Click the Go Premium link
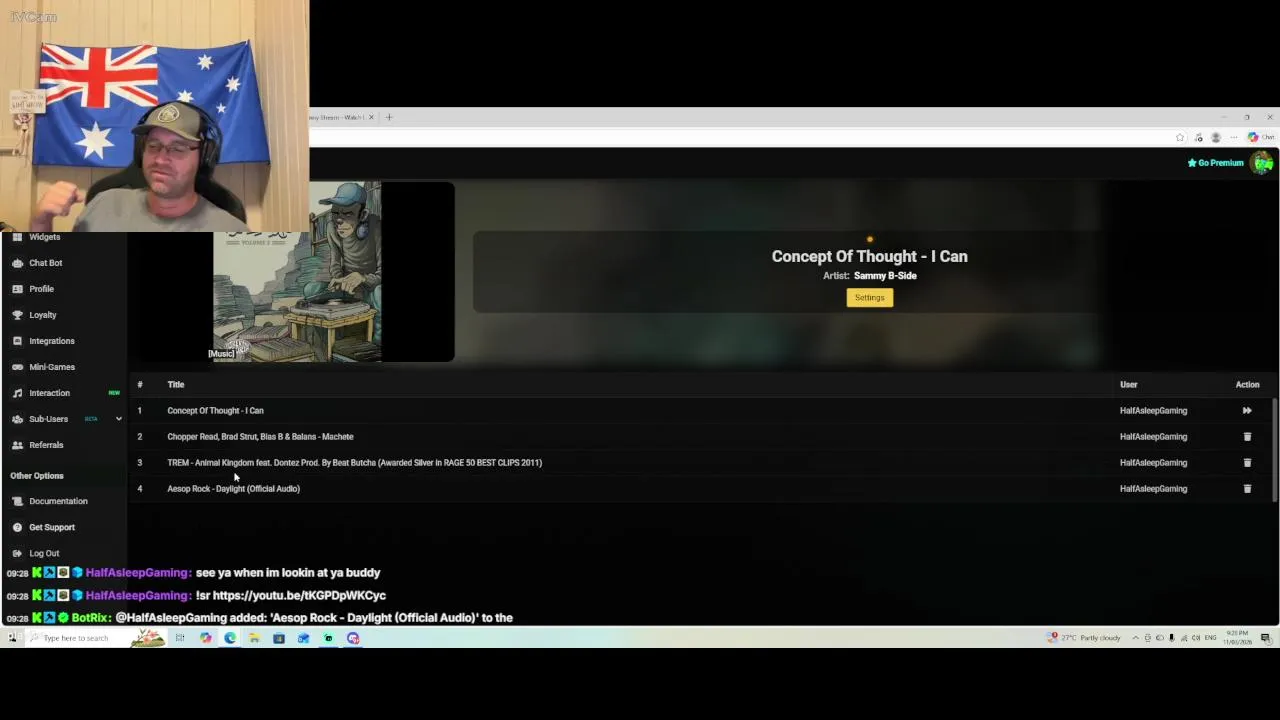Screen dimensions: 1280x720 [x=1215, y=163]
